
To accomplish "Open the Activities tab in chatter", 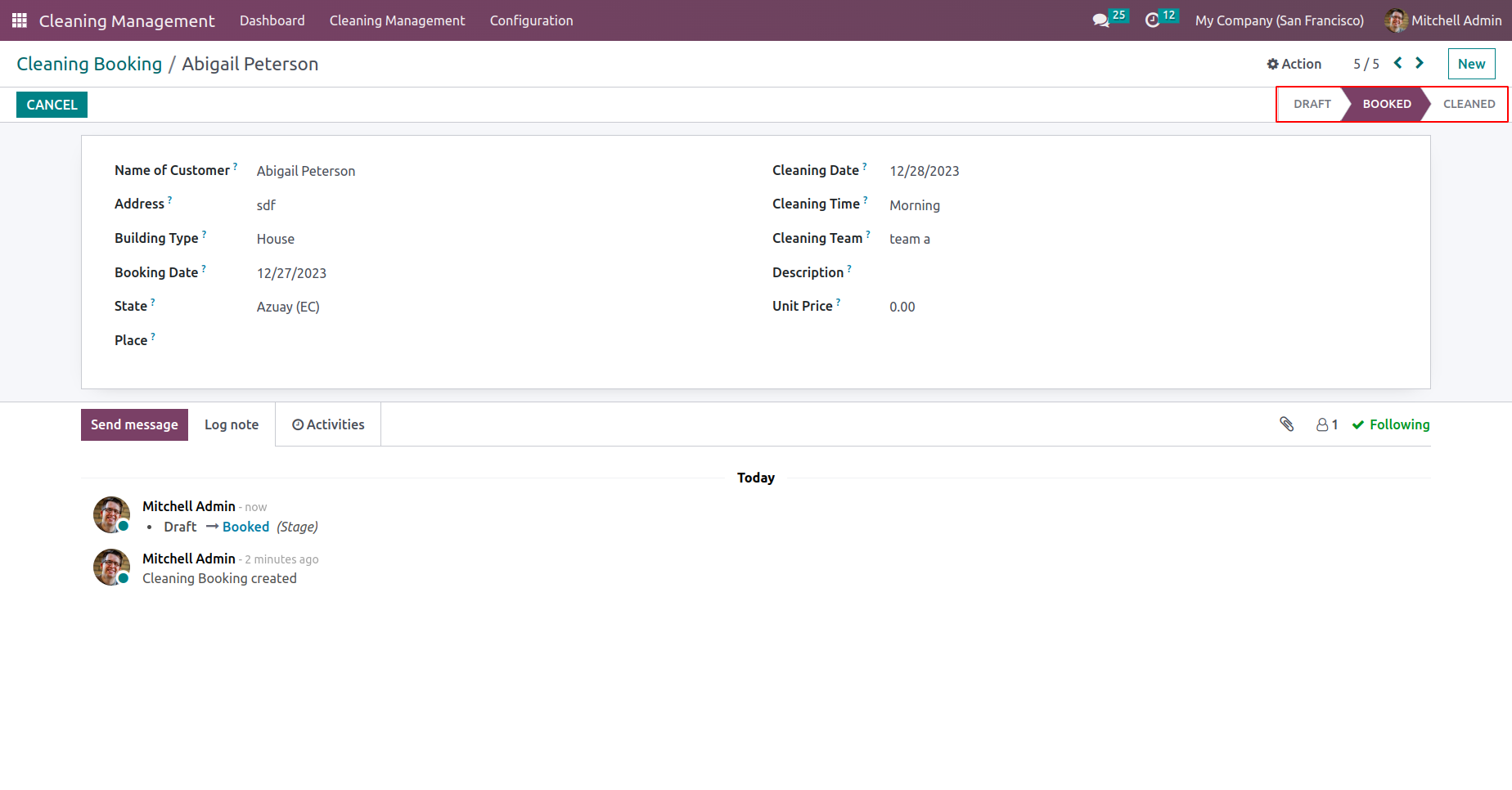I will tap(328, 424).
